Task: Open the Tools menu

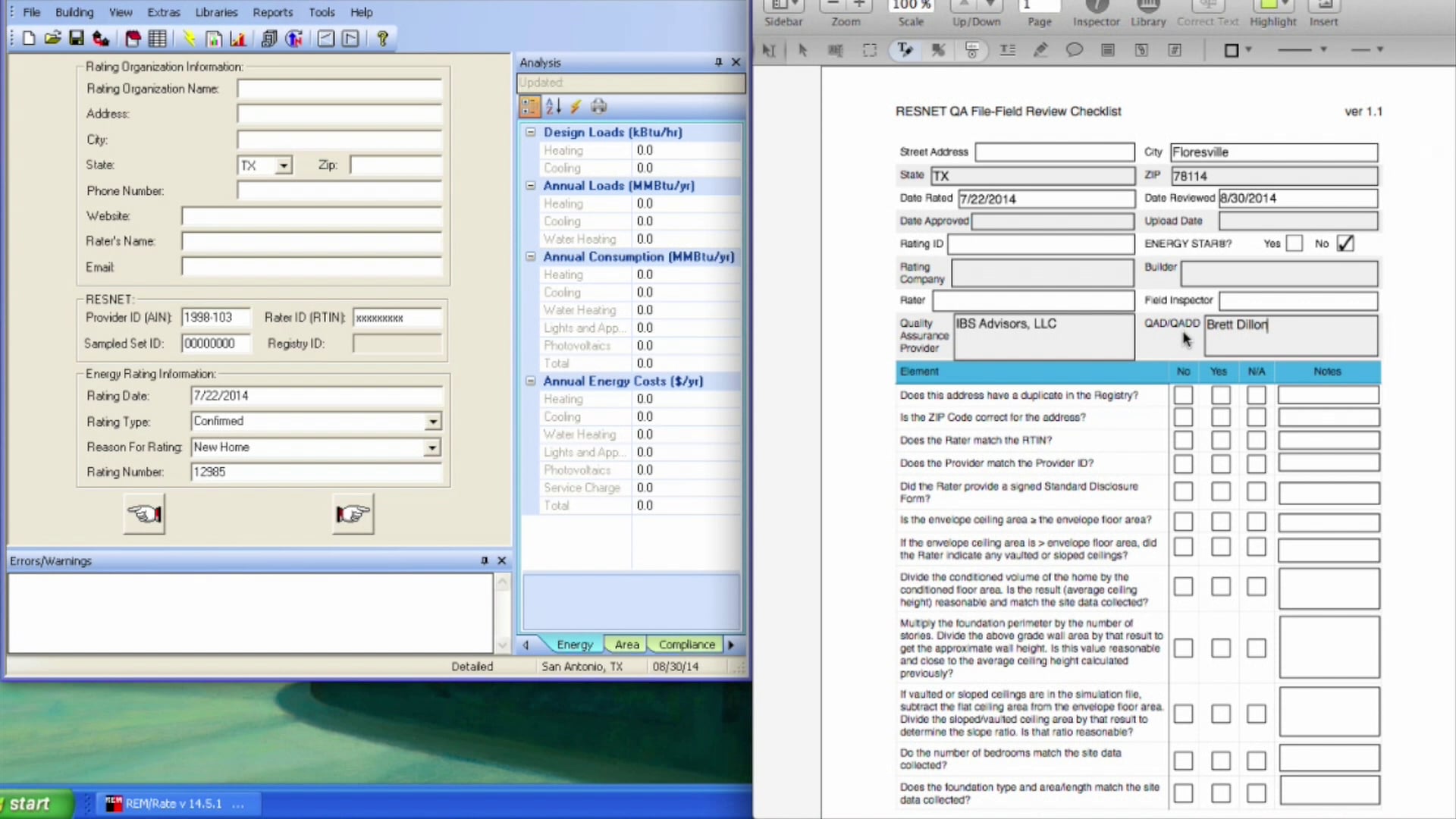Action: [x=322, y=12]
